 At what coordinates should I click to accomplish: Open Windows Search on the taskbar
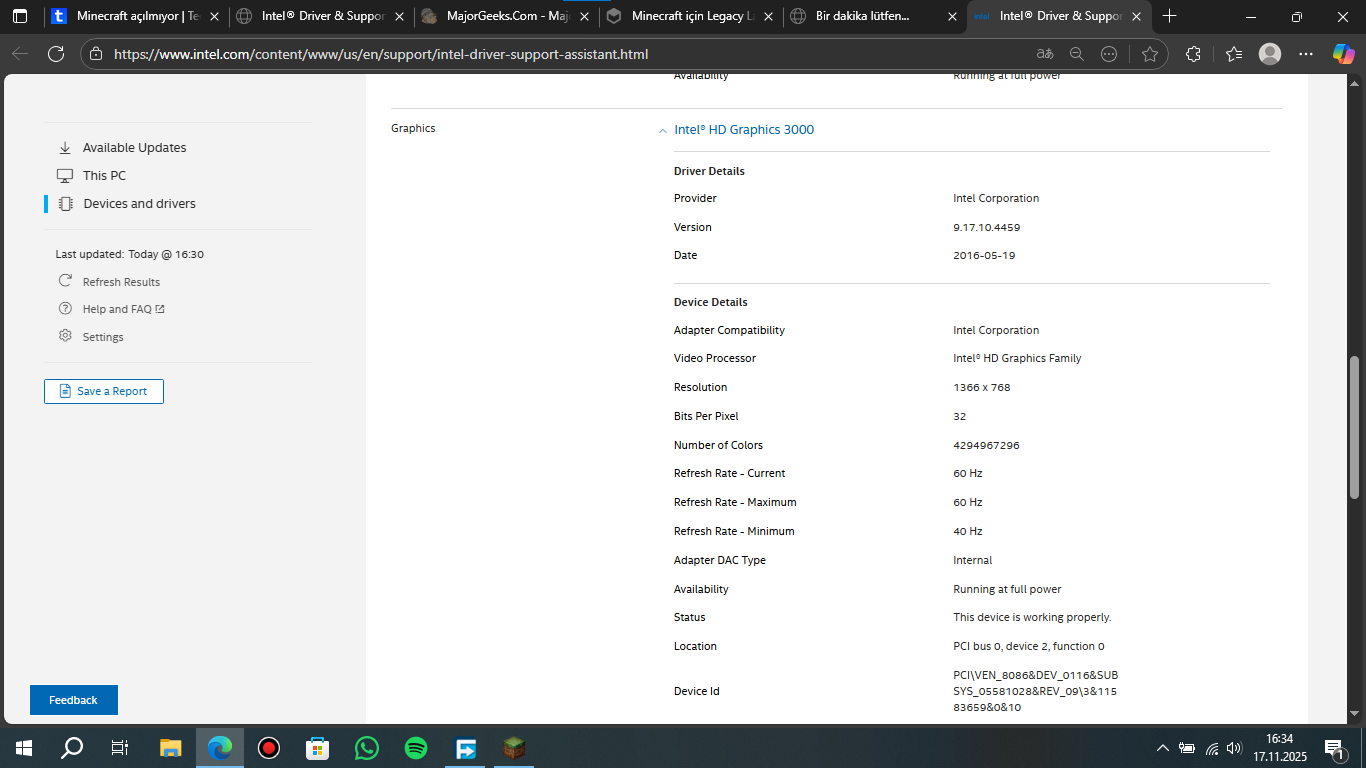72,748
